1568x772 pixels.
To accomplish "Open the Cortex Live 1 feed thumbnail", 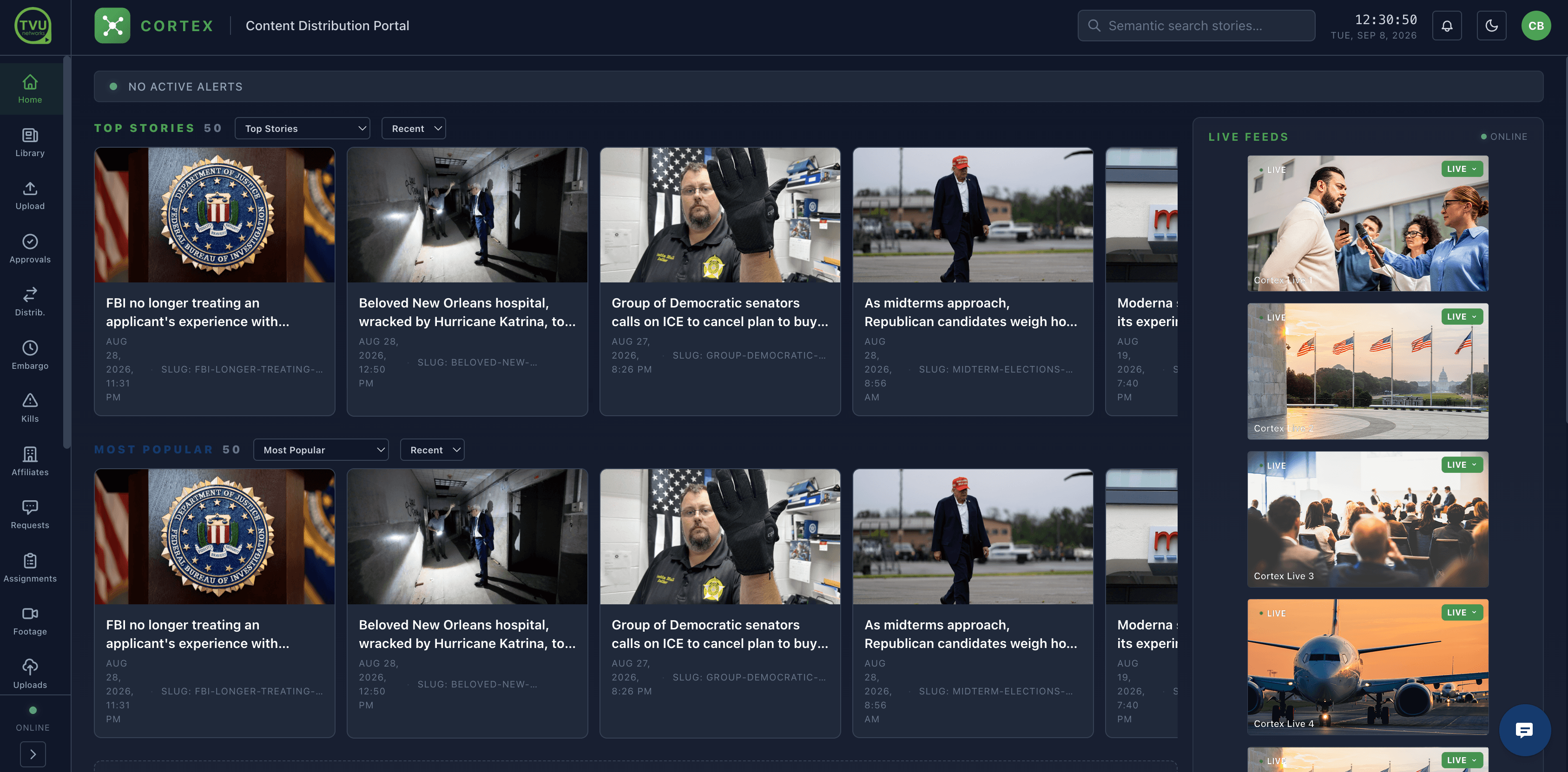I will [1368, 223].
